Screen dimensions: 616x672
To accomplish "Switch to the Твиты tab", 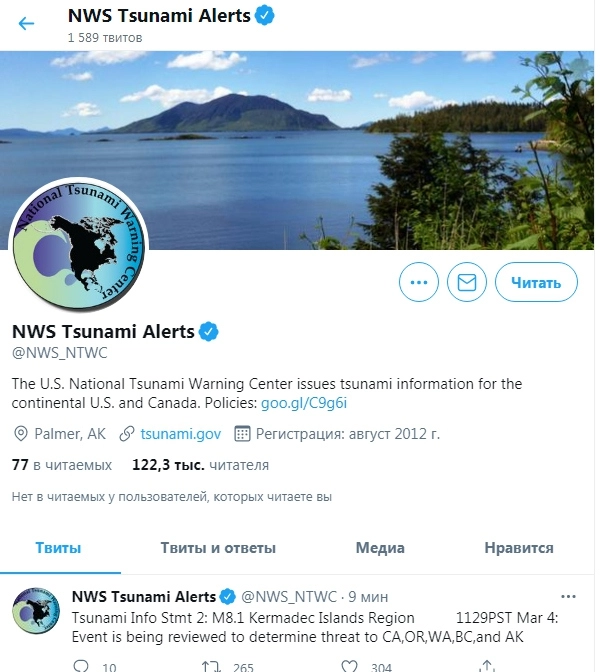I will 58,548.
